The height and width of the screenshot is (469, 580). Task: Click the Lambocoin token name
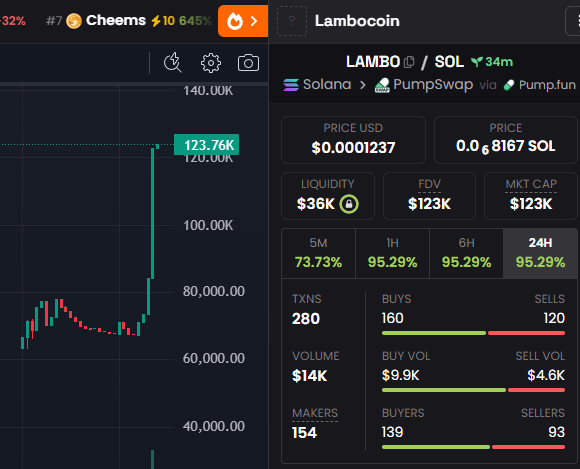pyautogui.click(x=357, y=21)
